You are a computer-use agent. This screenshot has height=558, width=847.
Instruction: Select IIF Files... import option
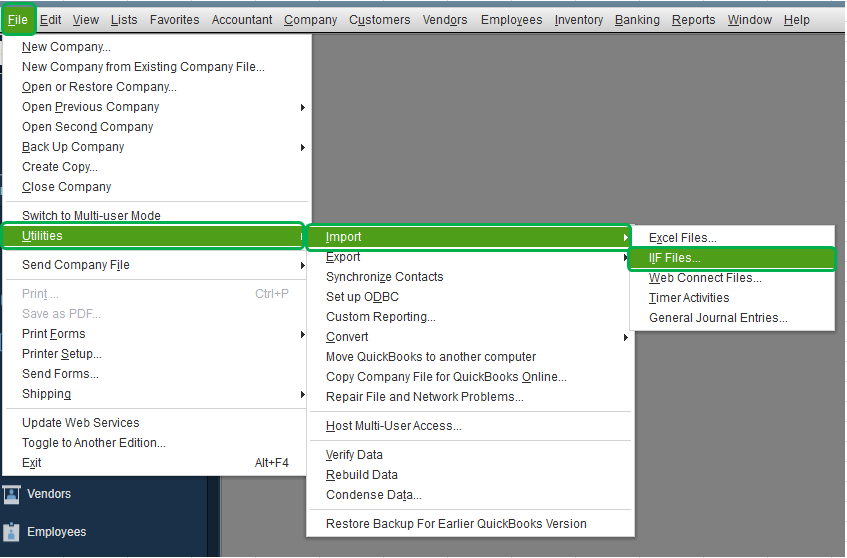click(732, 258)
